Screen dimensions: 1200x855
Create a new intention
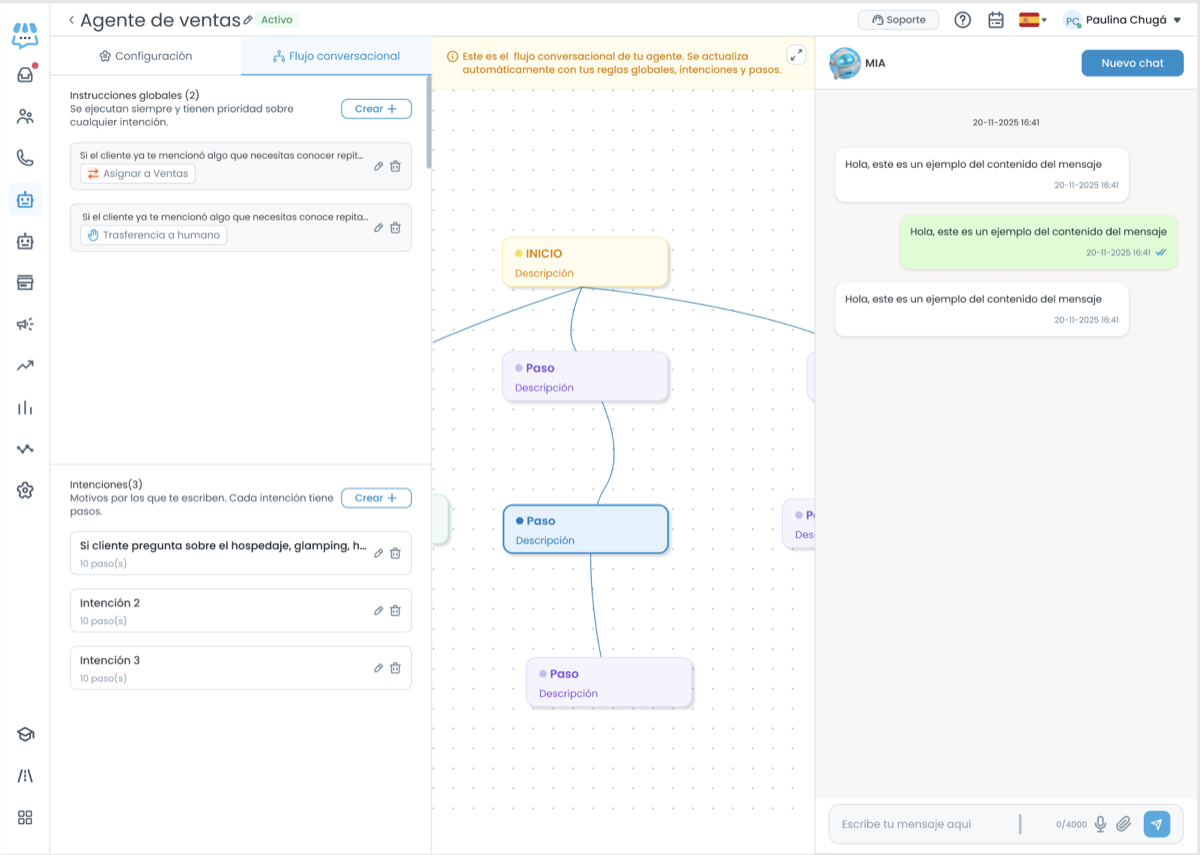tap(376, 498)
